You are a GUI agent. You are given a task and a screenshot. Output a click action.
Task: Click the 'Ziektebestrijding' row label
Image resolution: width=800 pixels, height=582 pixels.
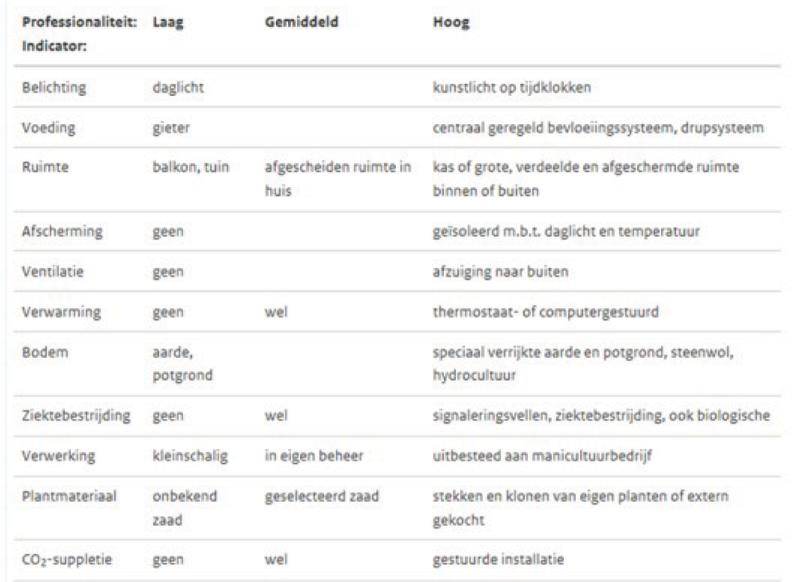(x=73, y=414)
